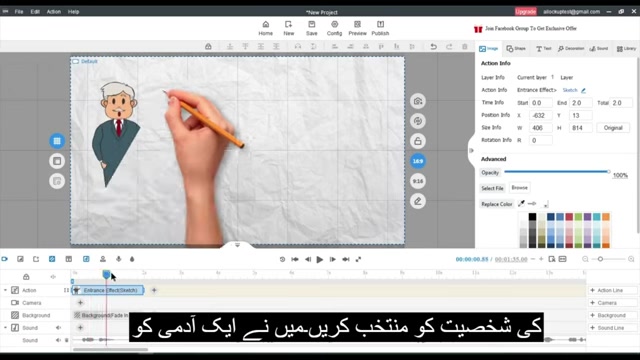Zoom out the timeline magnifier
640x360 pixels.
tap(585, 259)
